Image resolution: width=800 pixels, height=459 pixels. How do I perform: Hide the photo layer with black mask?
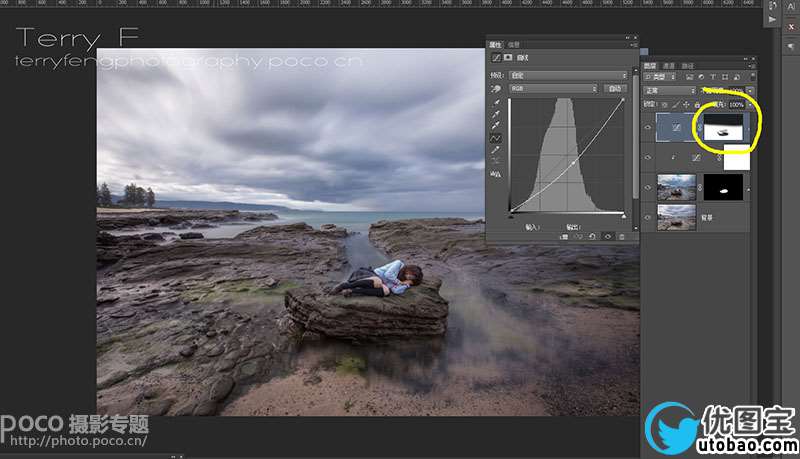pos(648,187)
